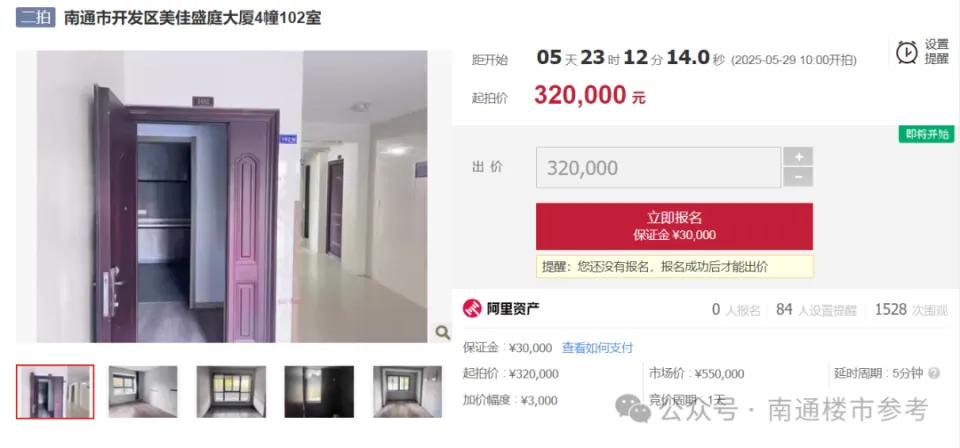Select the second room photo thumbnail
Viewport: 960px width, 448px height.
click(x=143, y=392)
